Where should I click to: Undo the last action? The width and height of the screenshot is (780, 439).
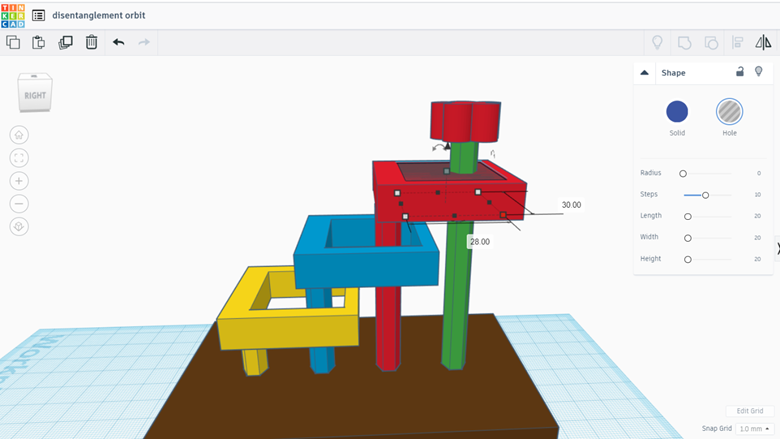pos(118,42)
